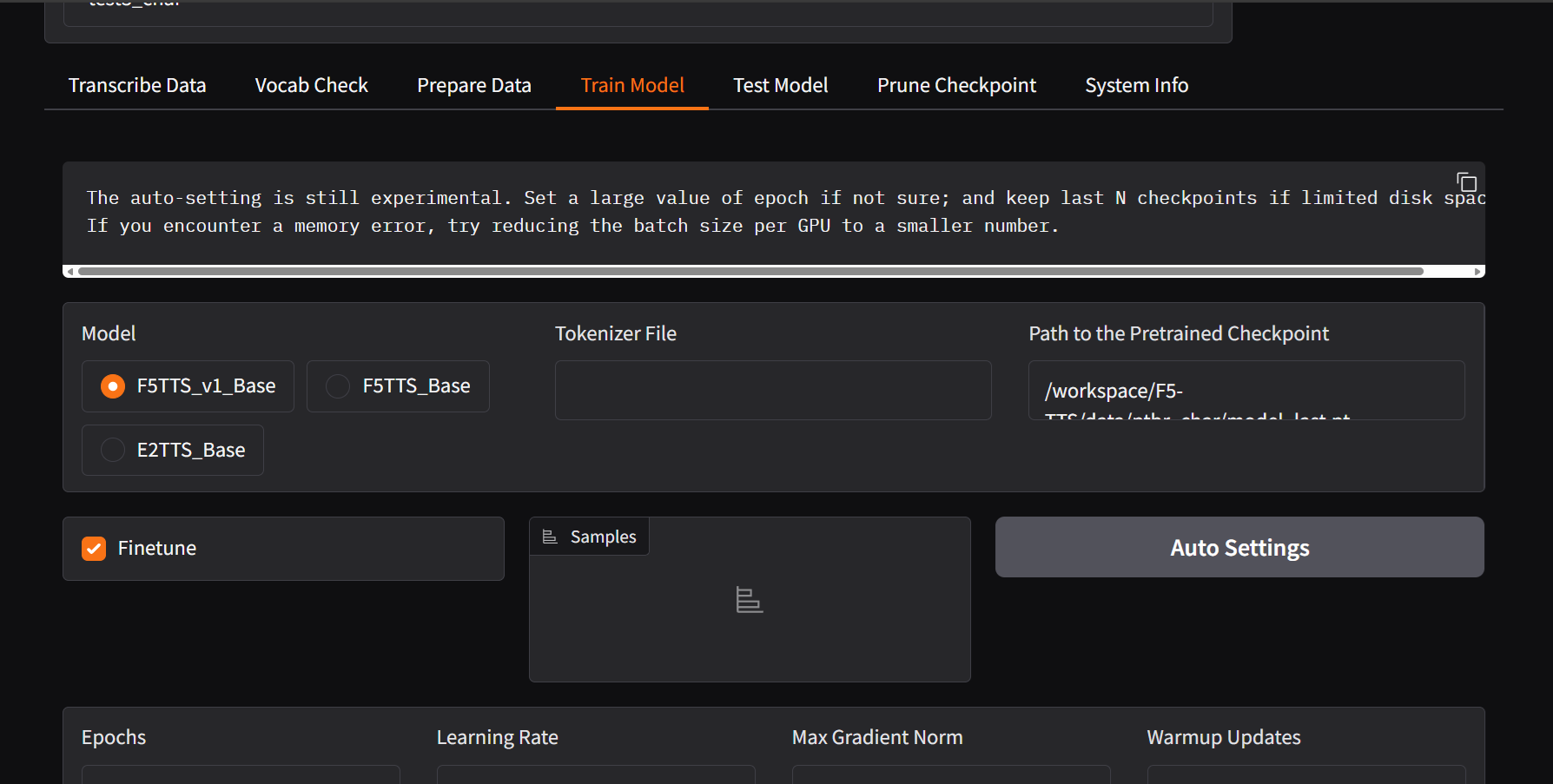Click the copy icon in the info box

(1466, 182)
